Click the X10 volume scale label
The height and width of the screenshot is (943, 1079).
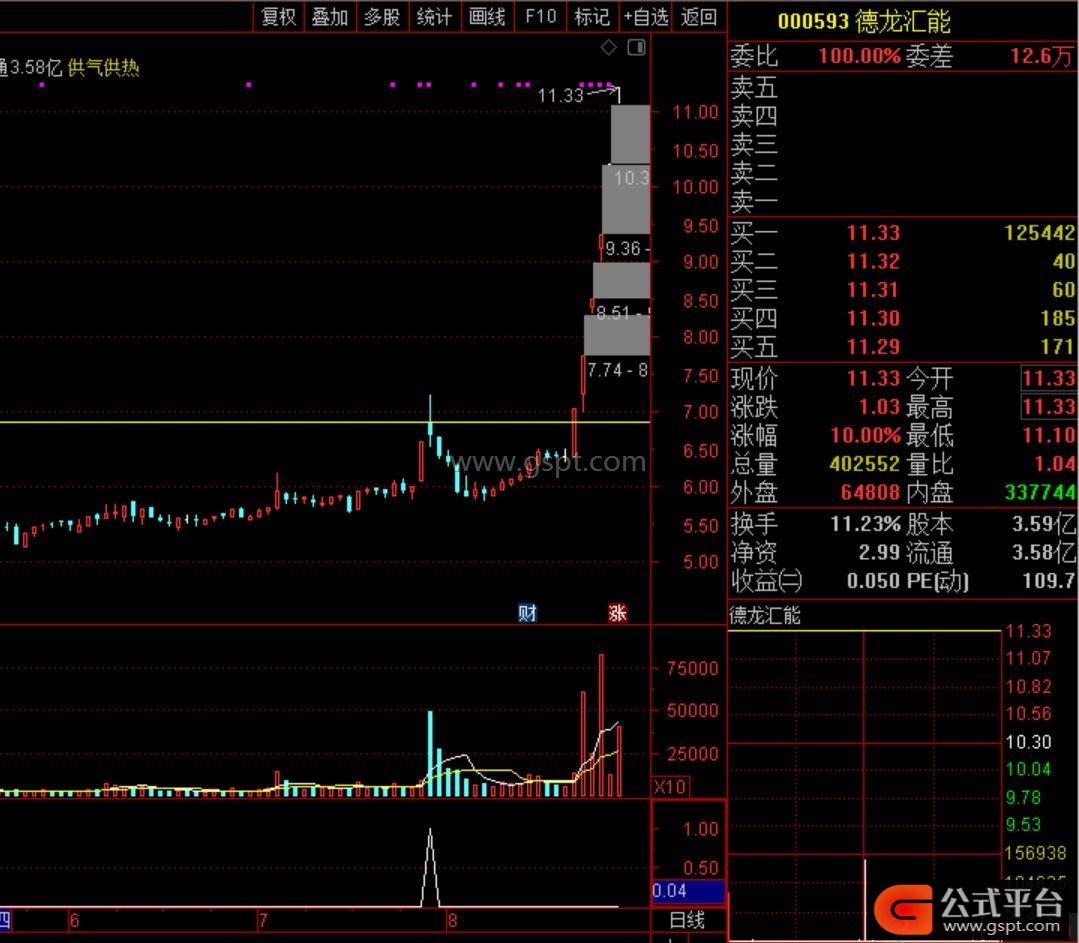(670, 787)
